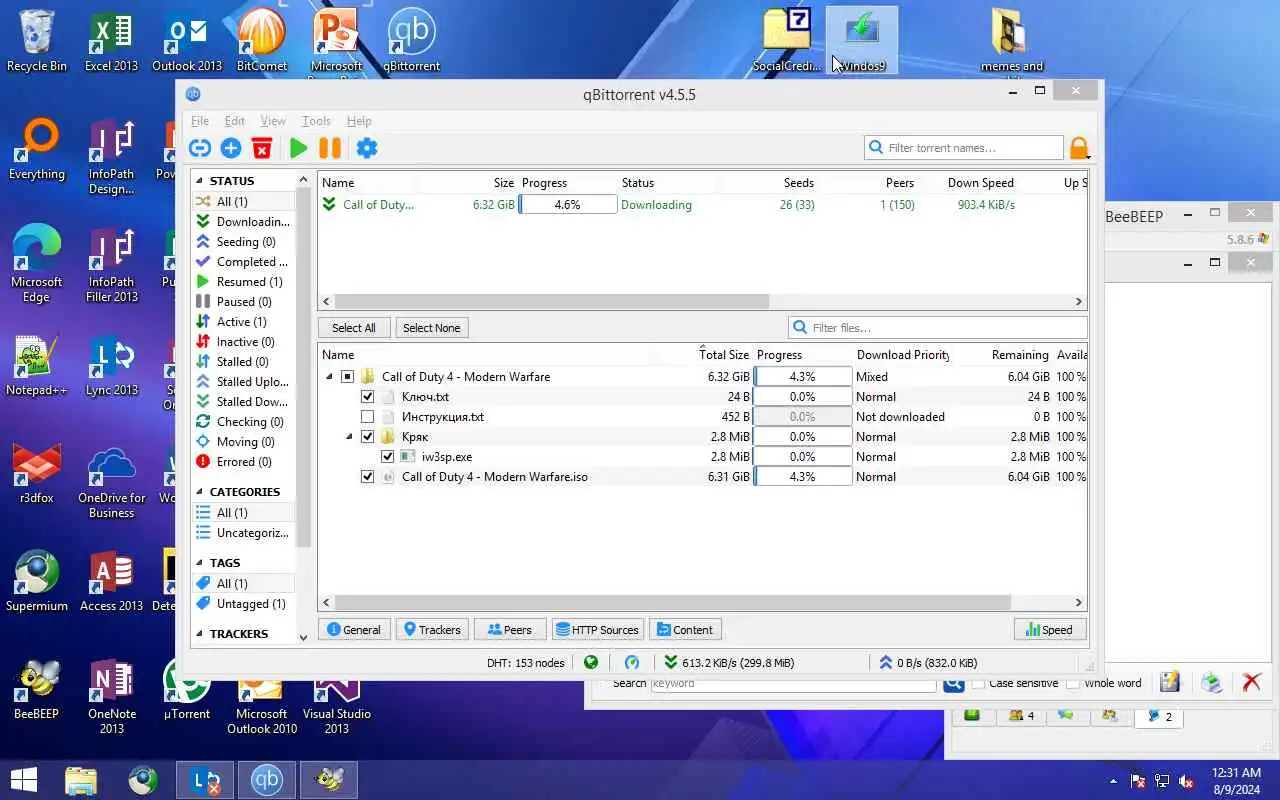Image resolution: width=1280 pixels, height=800 pixels.
Task: Click the orange lock icon in qBittorrent
Action: click(x=1079, y=148)
